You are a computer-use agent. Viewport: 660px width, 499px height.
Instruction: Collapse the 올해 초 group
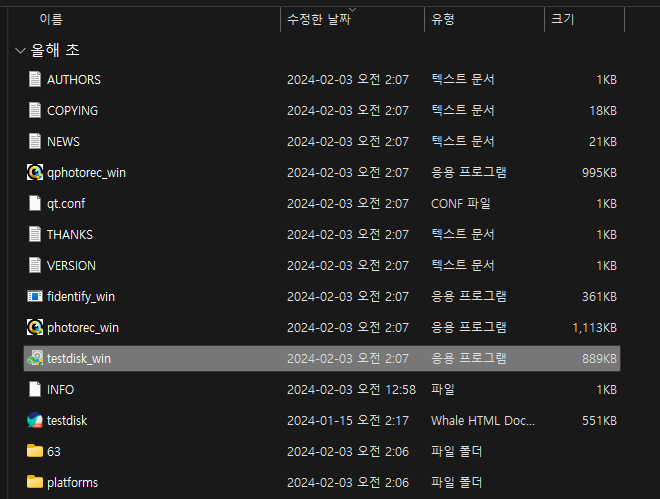20,50
